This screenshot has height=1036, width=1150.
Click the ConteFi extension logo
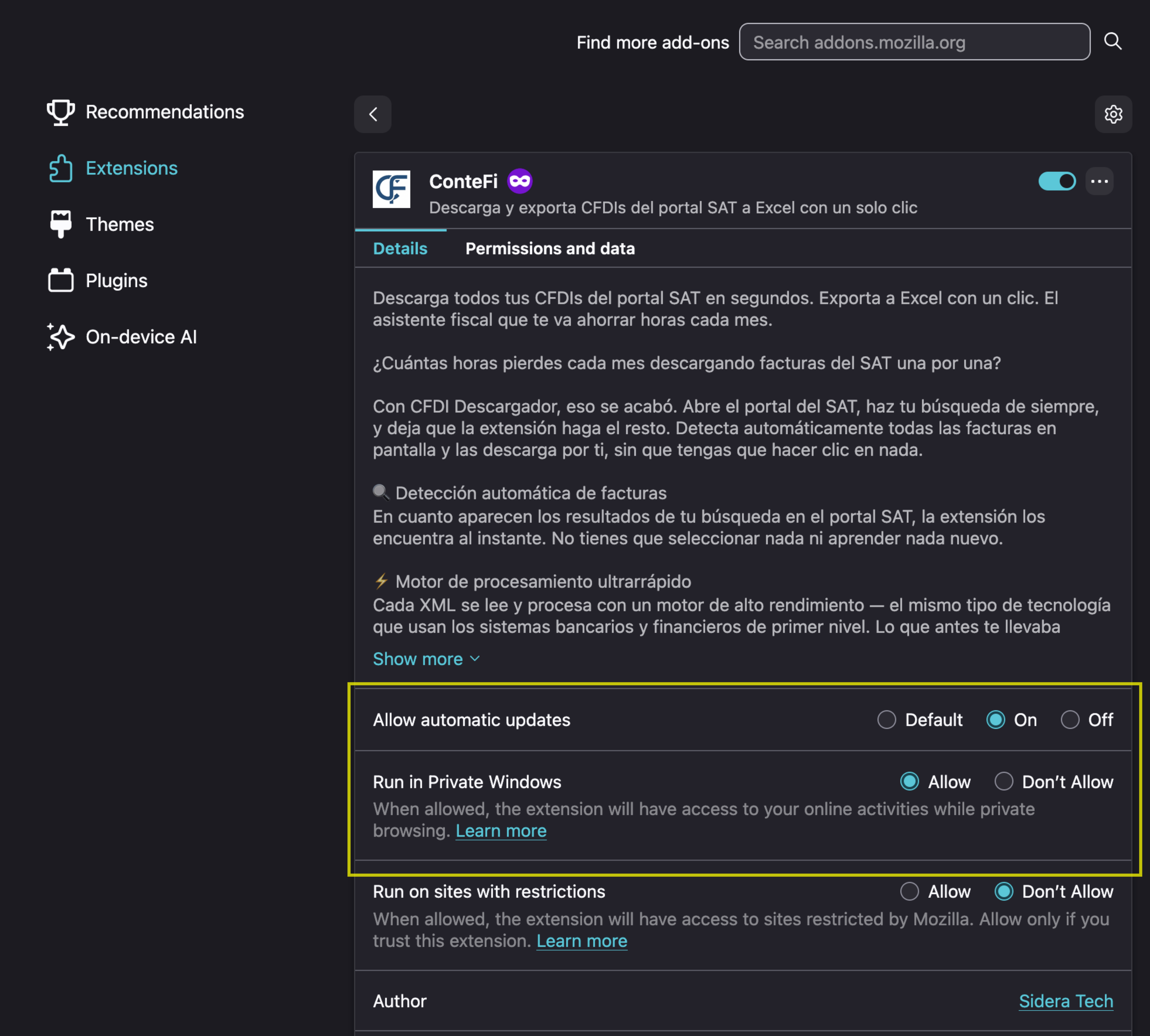pos(392,190)
